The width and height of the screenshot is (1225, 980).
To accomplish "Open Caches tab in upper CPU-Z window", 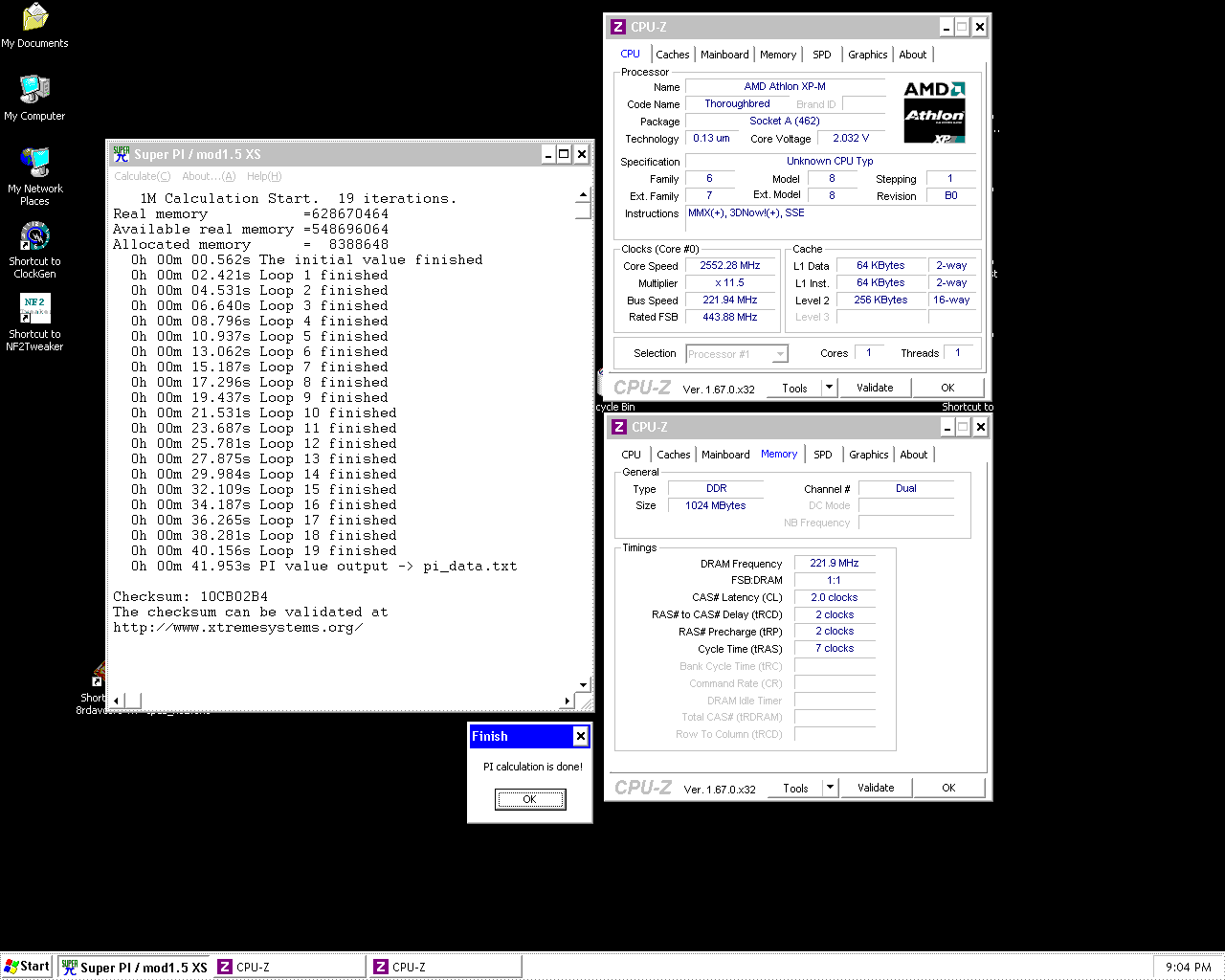I will click(x=673, y=55).
